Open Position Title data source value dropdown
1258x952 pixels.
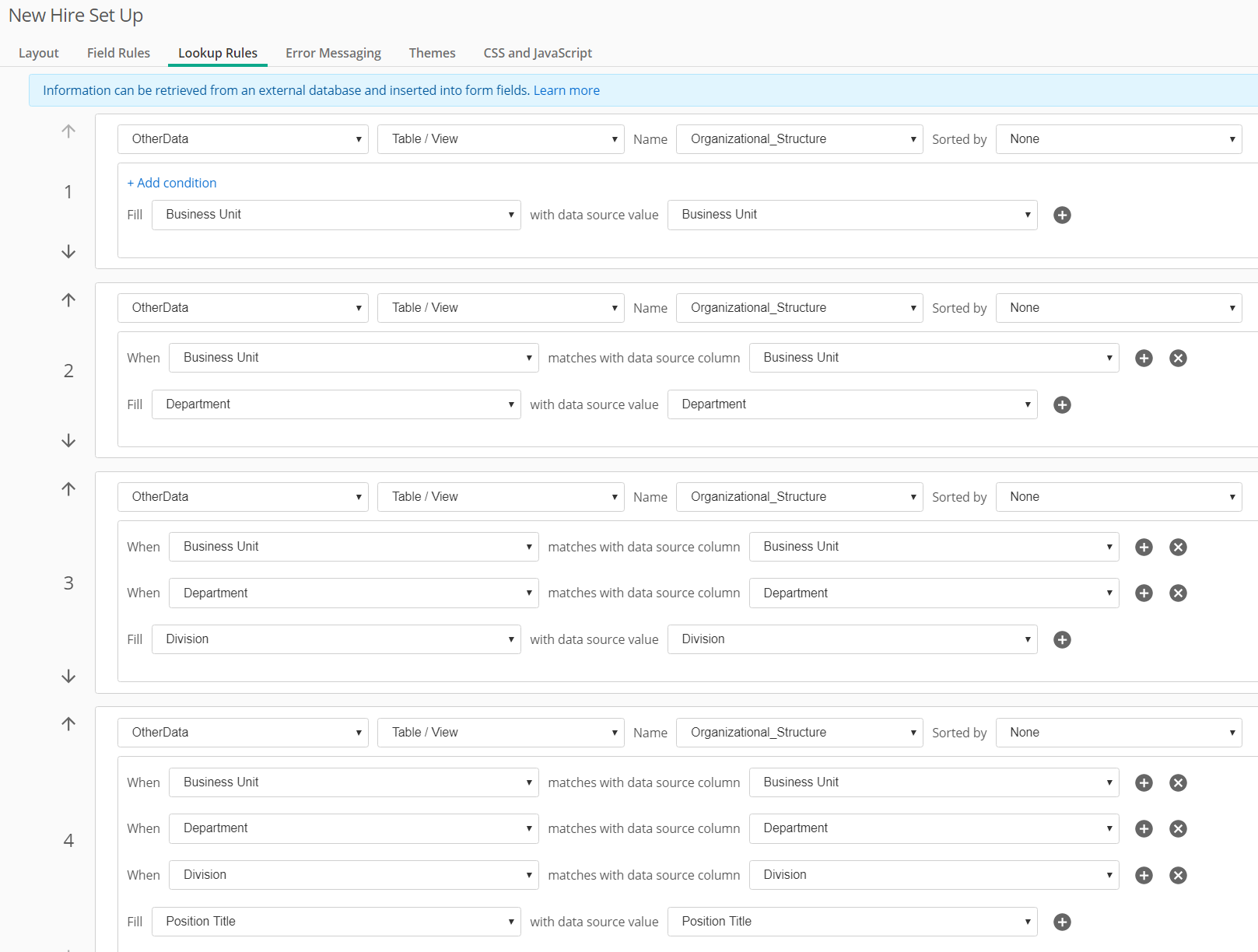pyautogui.click(x=852, y=922)
